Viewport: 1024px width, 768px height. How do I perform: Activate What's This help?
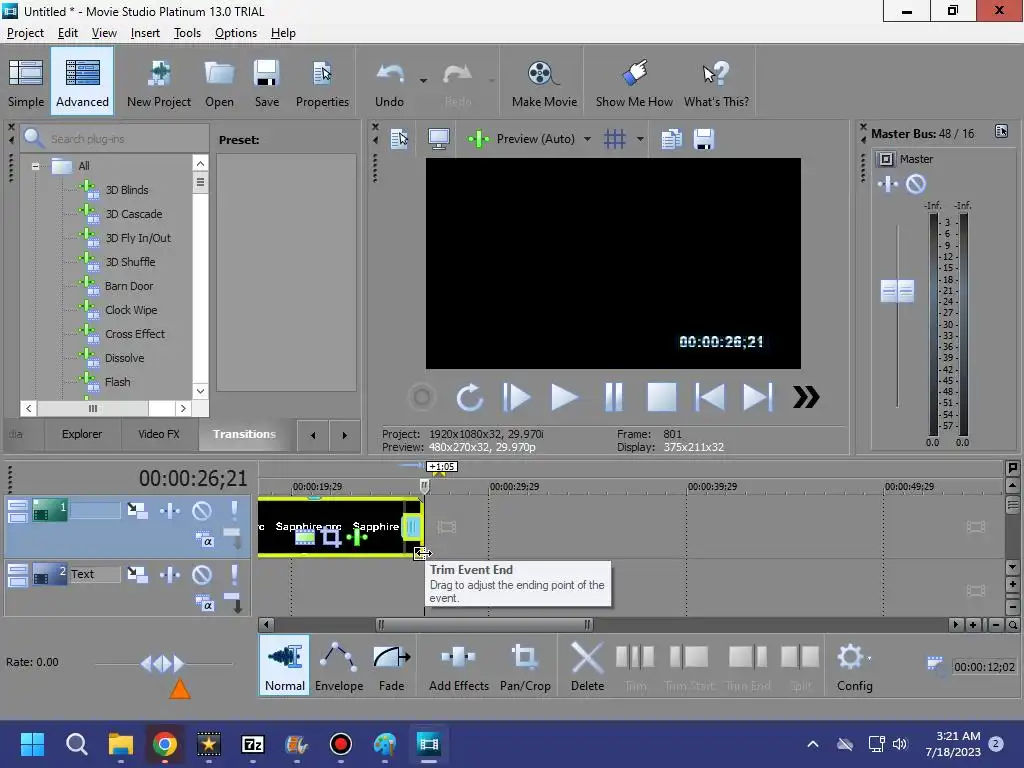coord(716,82)
